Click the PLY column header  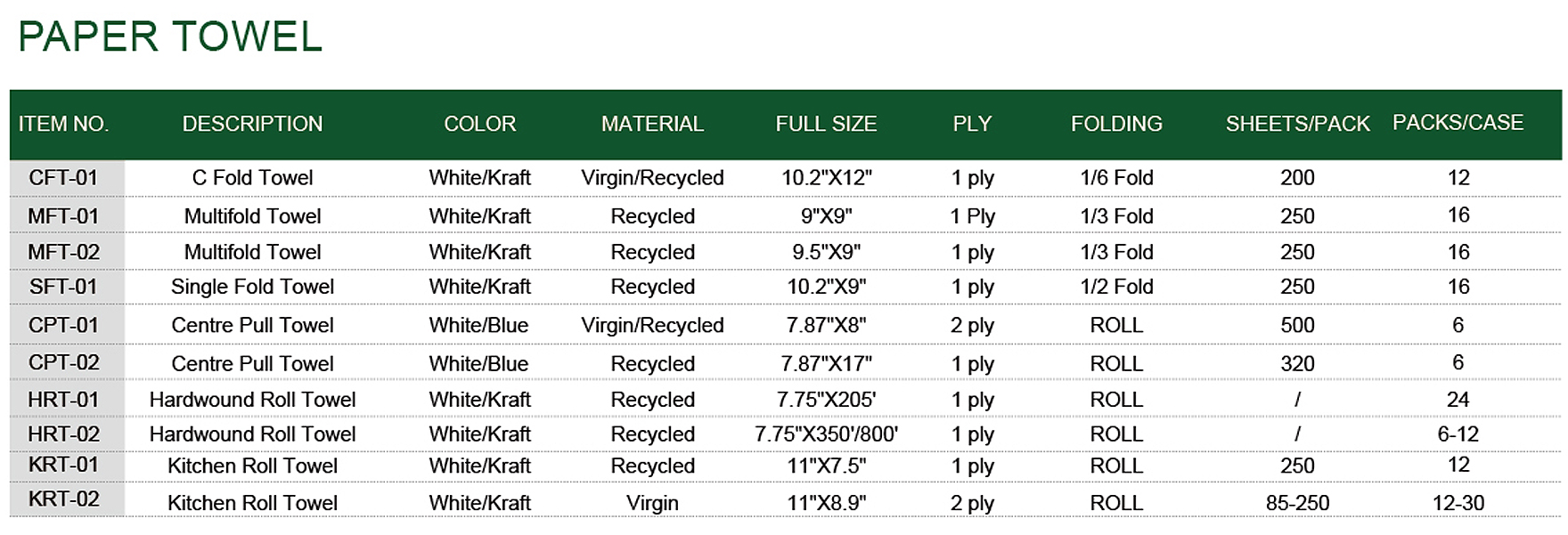tap(972, 124)
